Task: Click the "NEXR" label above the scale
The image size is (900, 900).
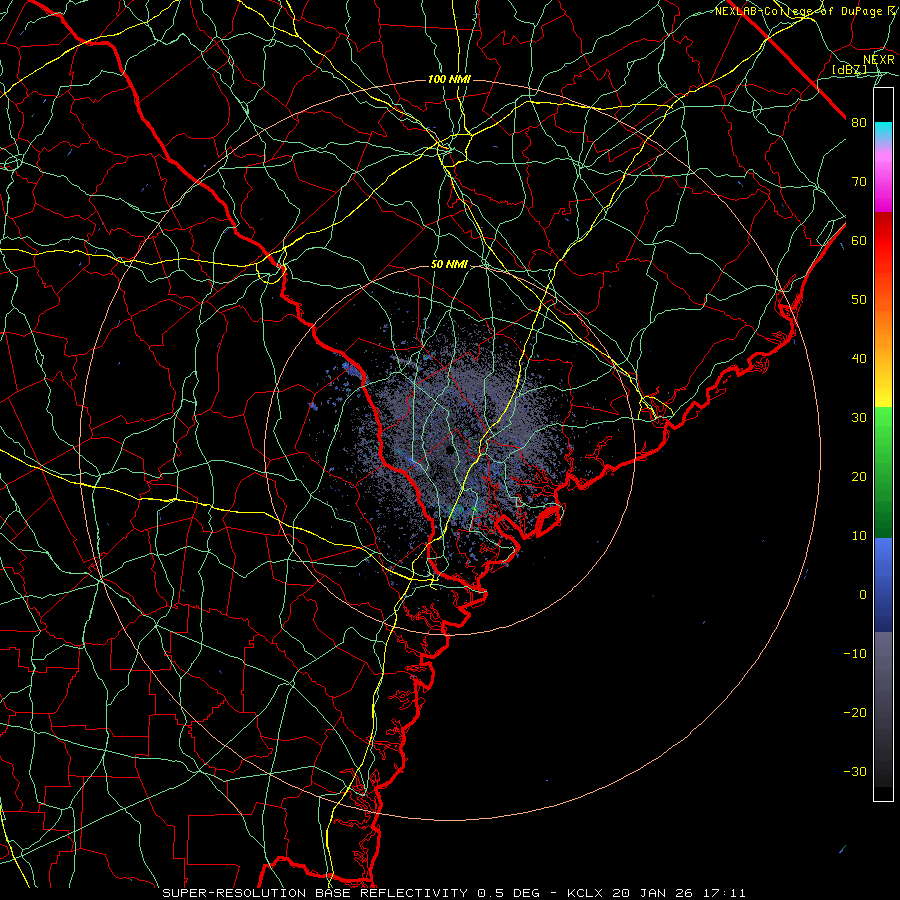Action: 879,60
